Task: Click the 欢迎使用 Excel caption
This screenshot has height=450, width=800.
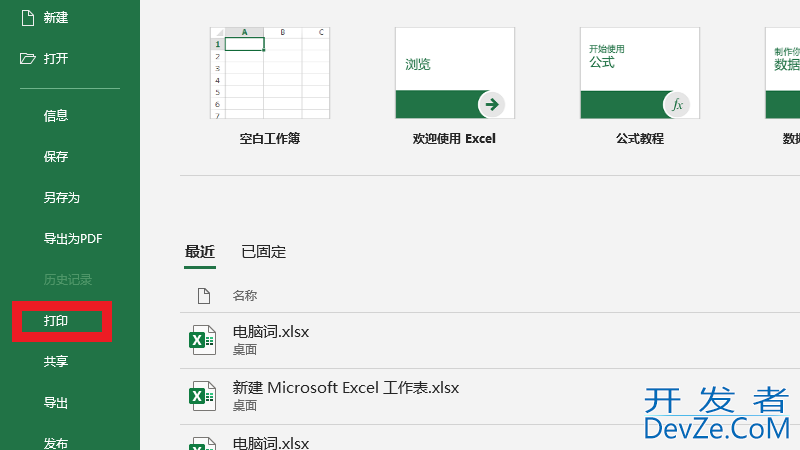Action: (454, 139)
